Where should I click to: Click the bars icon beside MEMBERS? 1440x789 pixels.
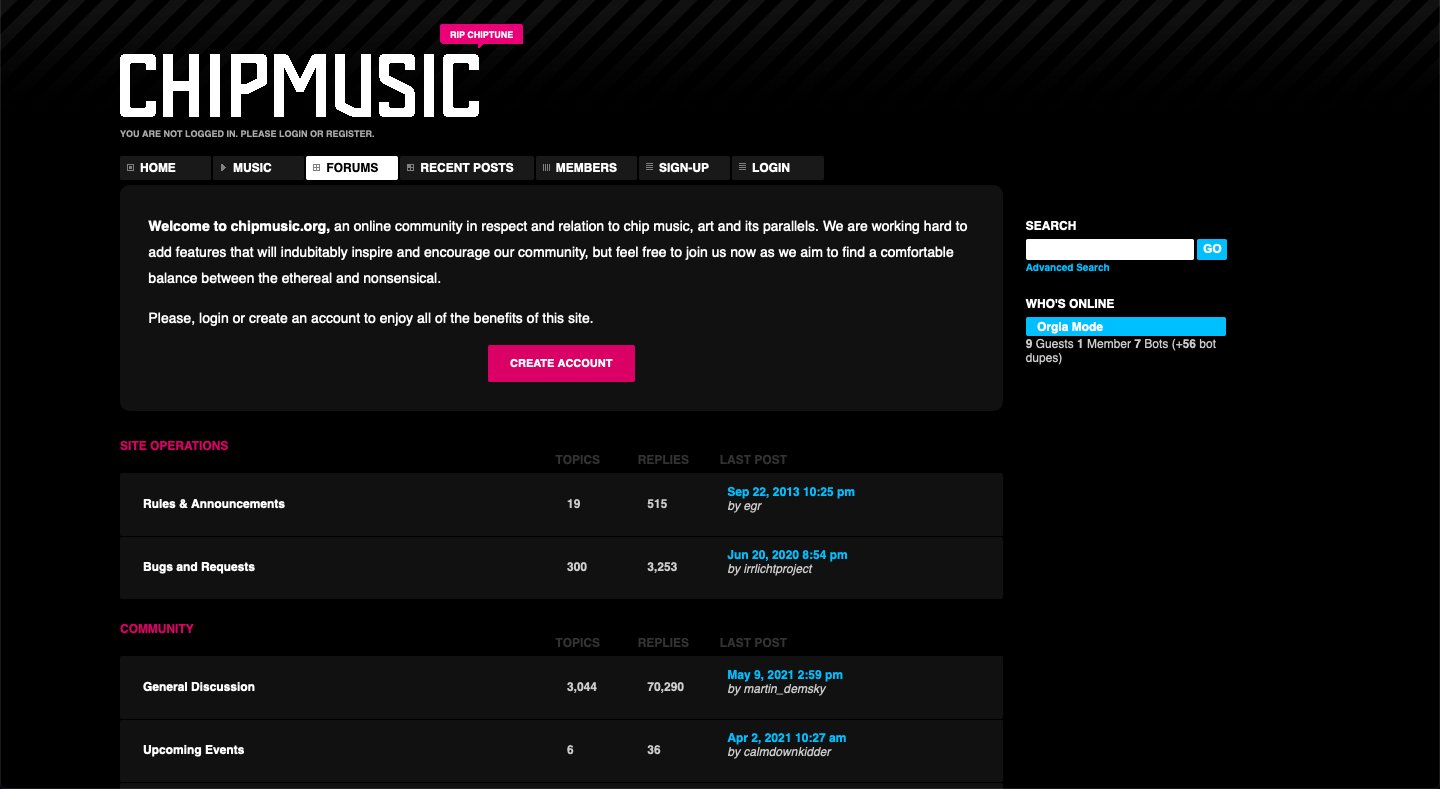coord(546,168)
